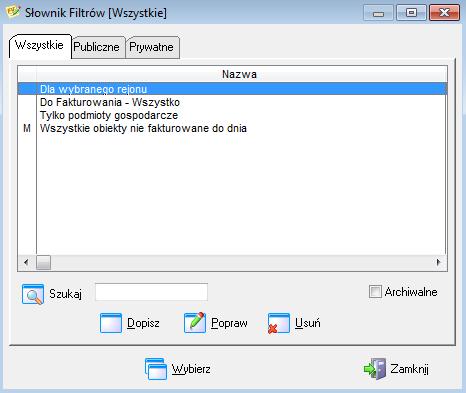The image size is (466, 393).
Task: Click the Wybierz stacked windows icon
Action: click(x=156, y=369)
